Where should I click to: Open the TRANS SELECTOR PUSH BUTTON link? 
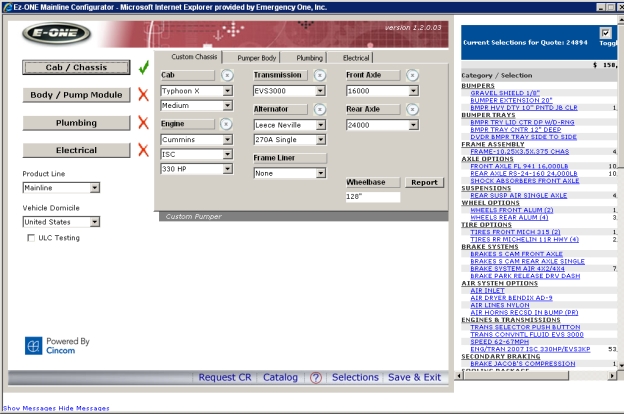pos(525,327)
